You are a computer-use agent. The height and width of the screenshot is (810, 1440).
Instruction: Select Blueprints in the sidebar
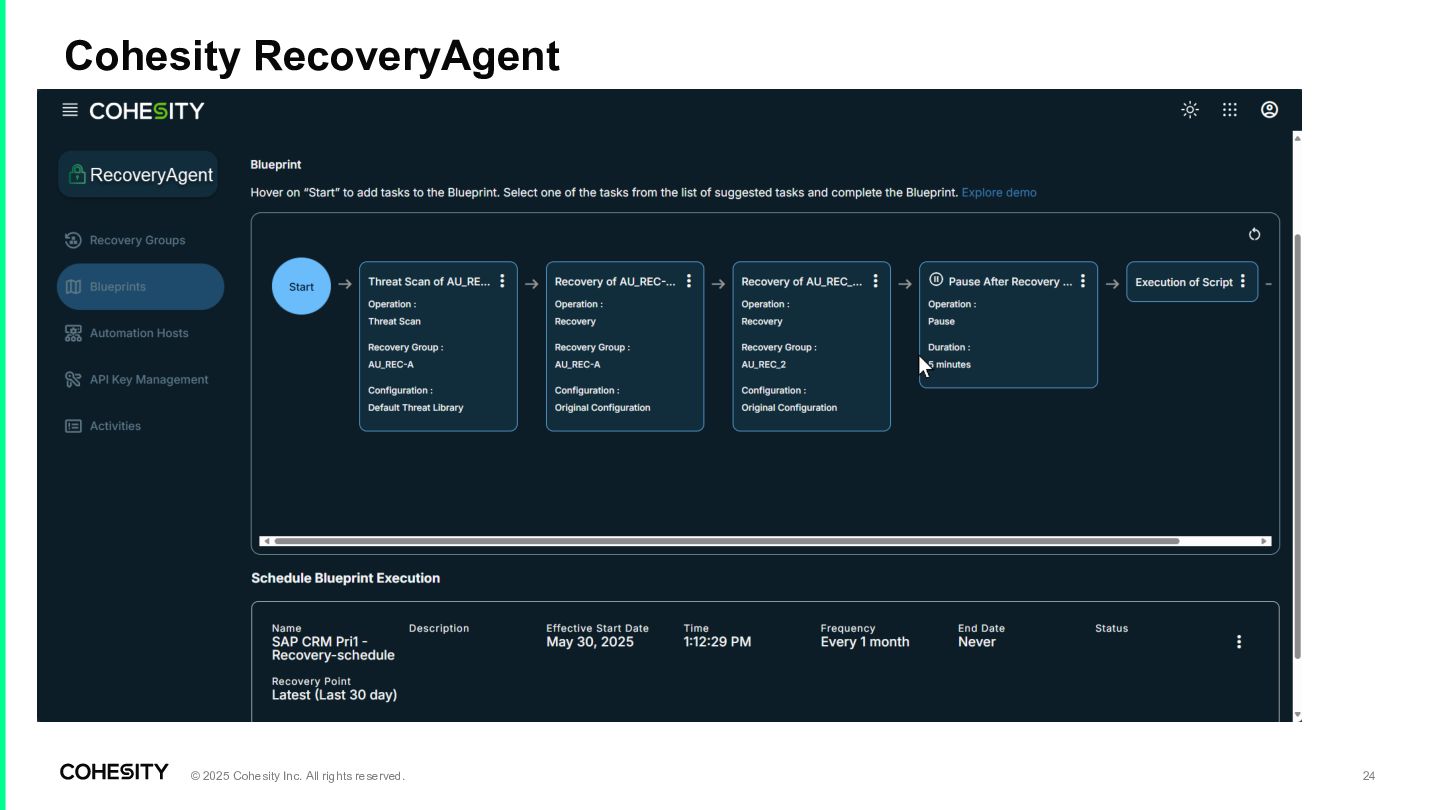[x=140, y=287]
